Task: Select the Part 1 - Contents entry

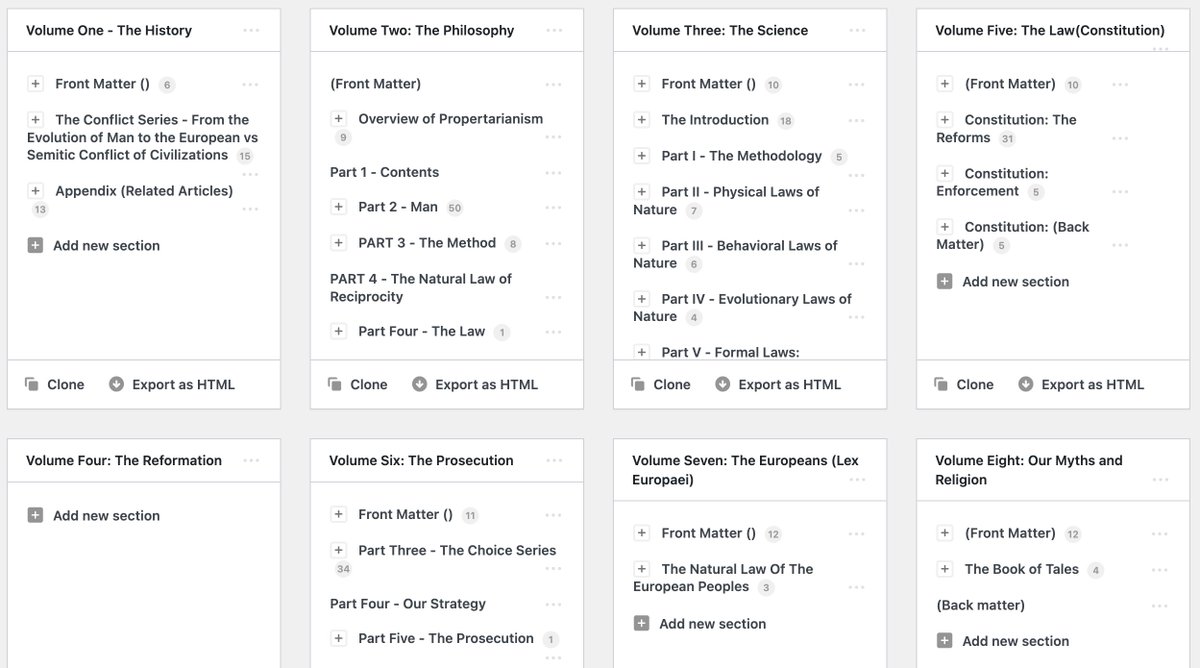Action: pyautogui.click(x=384, y=172)
